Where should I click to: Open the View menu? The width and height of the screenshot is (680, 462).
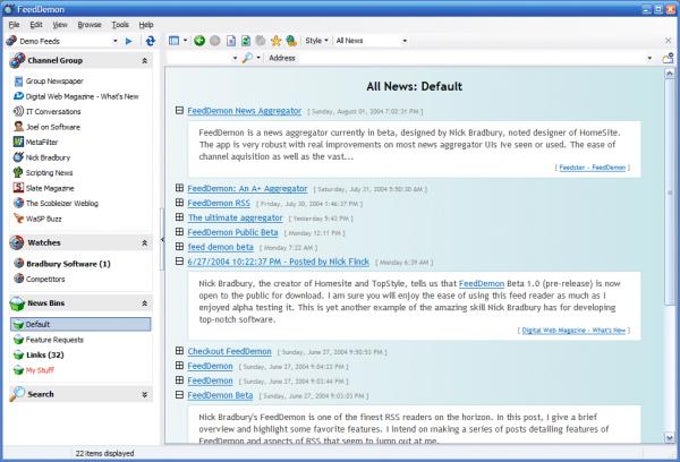(x=60, y=25)
